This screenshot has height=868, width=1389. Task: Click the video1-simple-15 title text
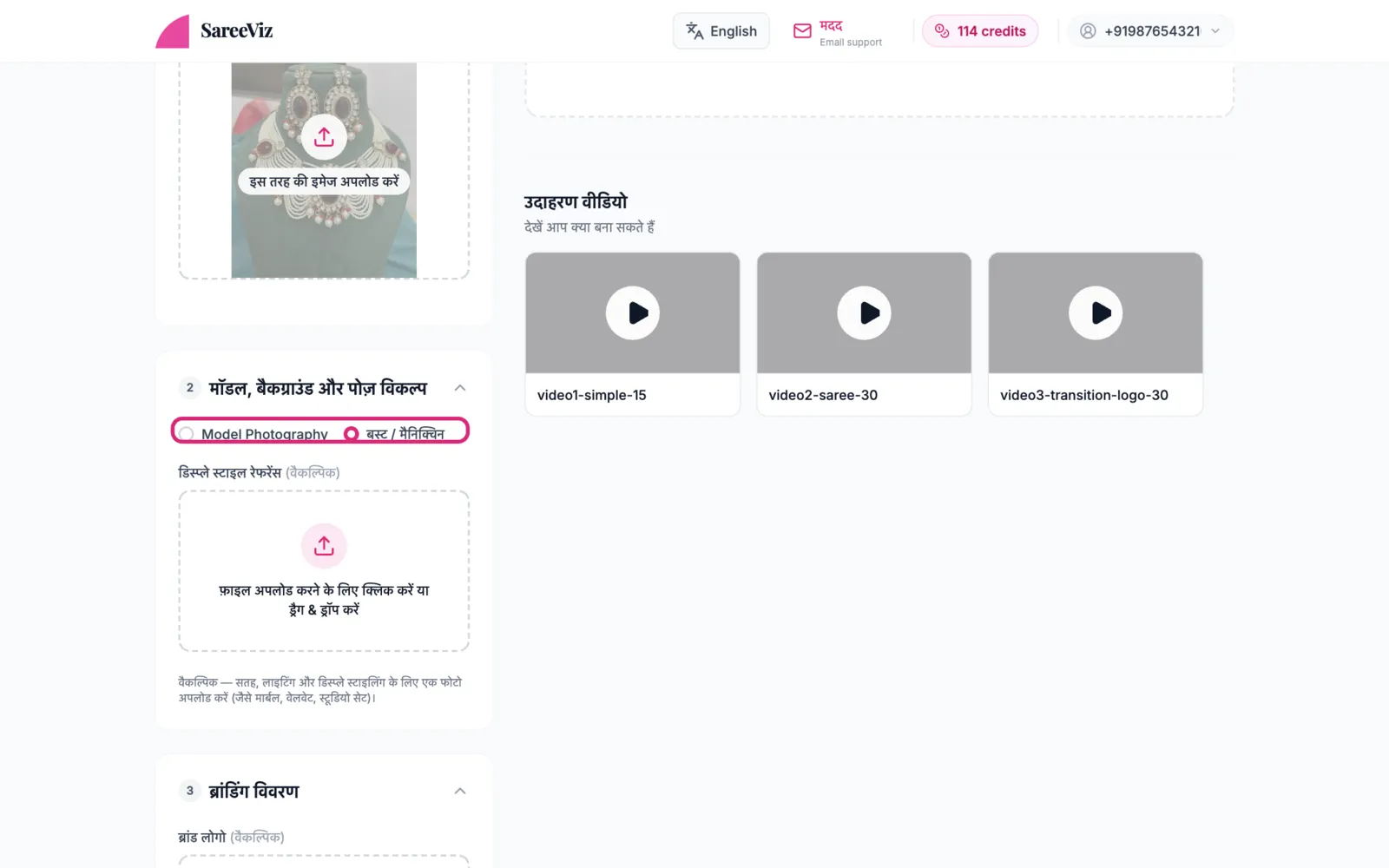tap(592, 395)
